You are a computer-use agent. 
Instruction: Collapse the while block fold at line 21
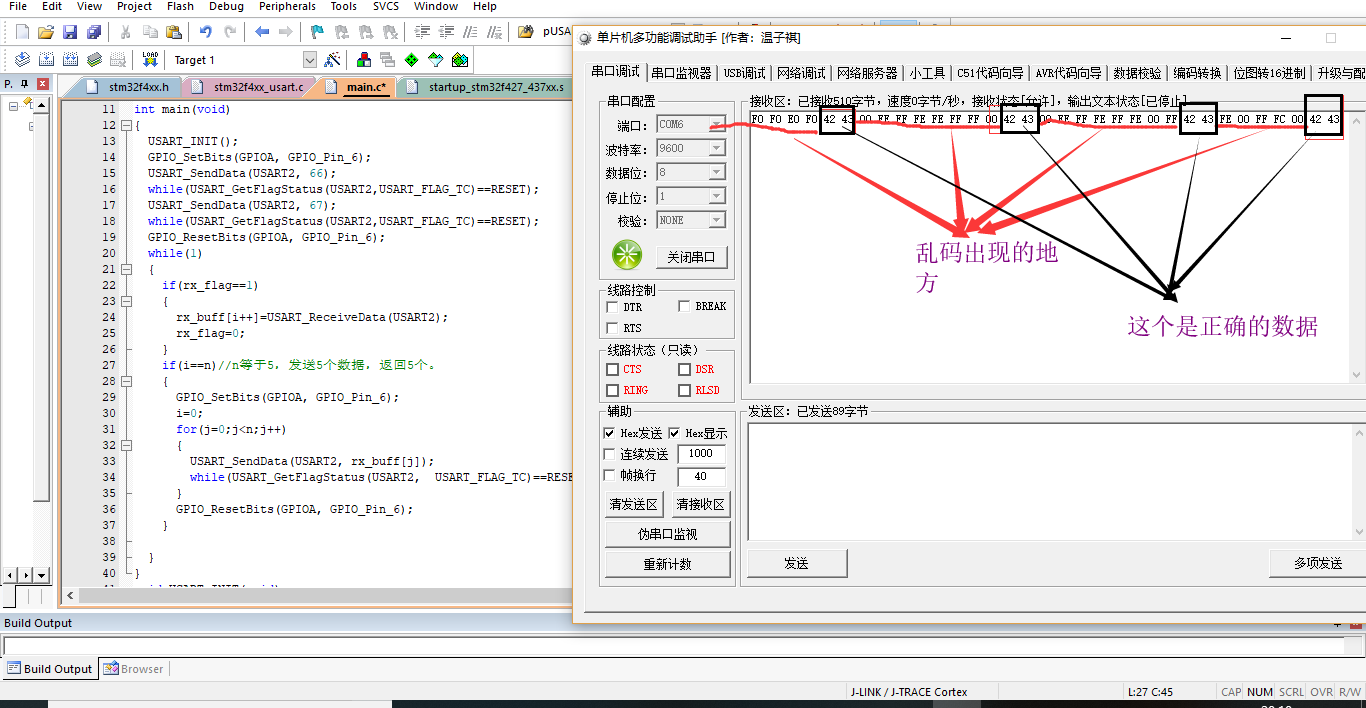[x=126, y=270]
